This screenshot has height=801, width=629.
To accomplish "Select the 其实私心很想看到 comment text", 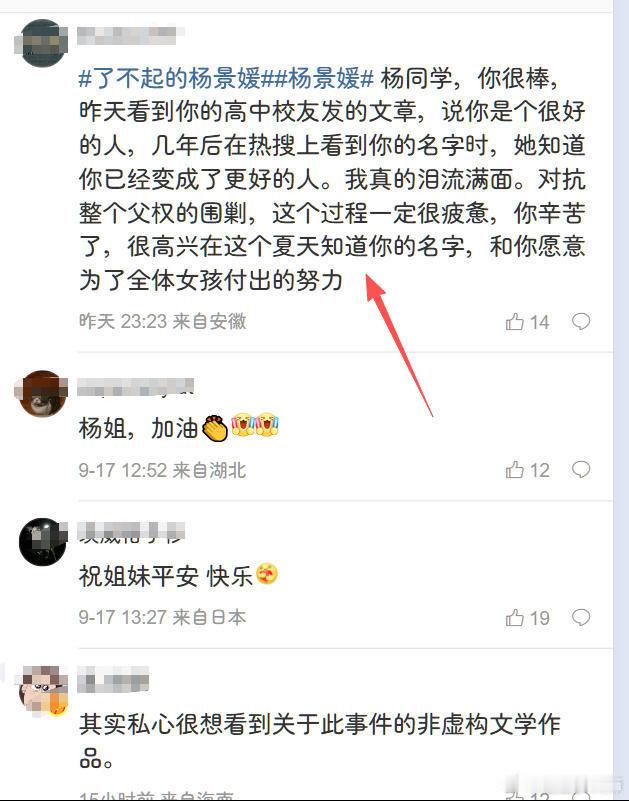I will pyautogui.click(x=320, y=741).
